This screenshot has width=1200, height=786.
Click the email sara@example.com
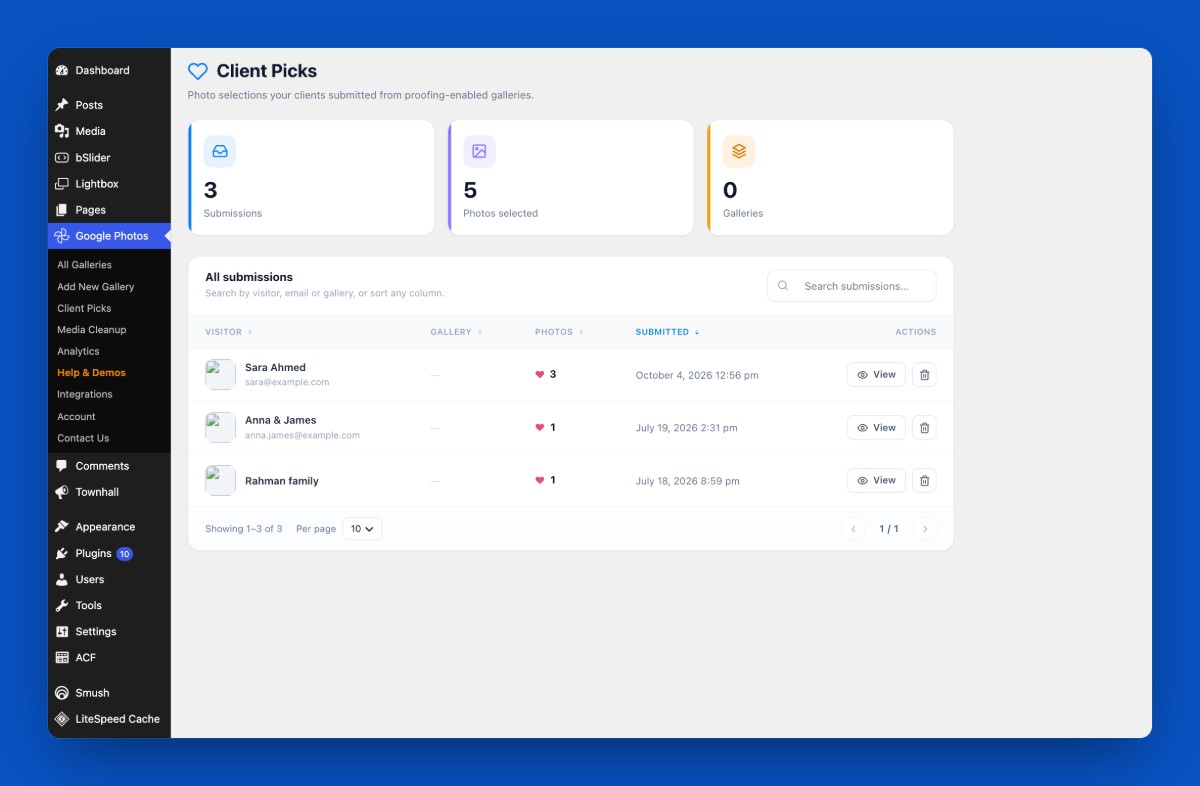(x=287, y=383)
